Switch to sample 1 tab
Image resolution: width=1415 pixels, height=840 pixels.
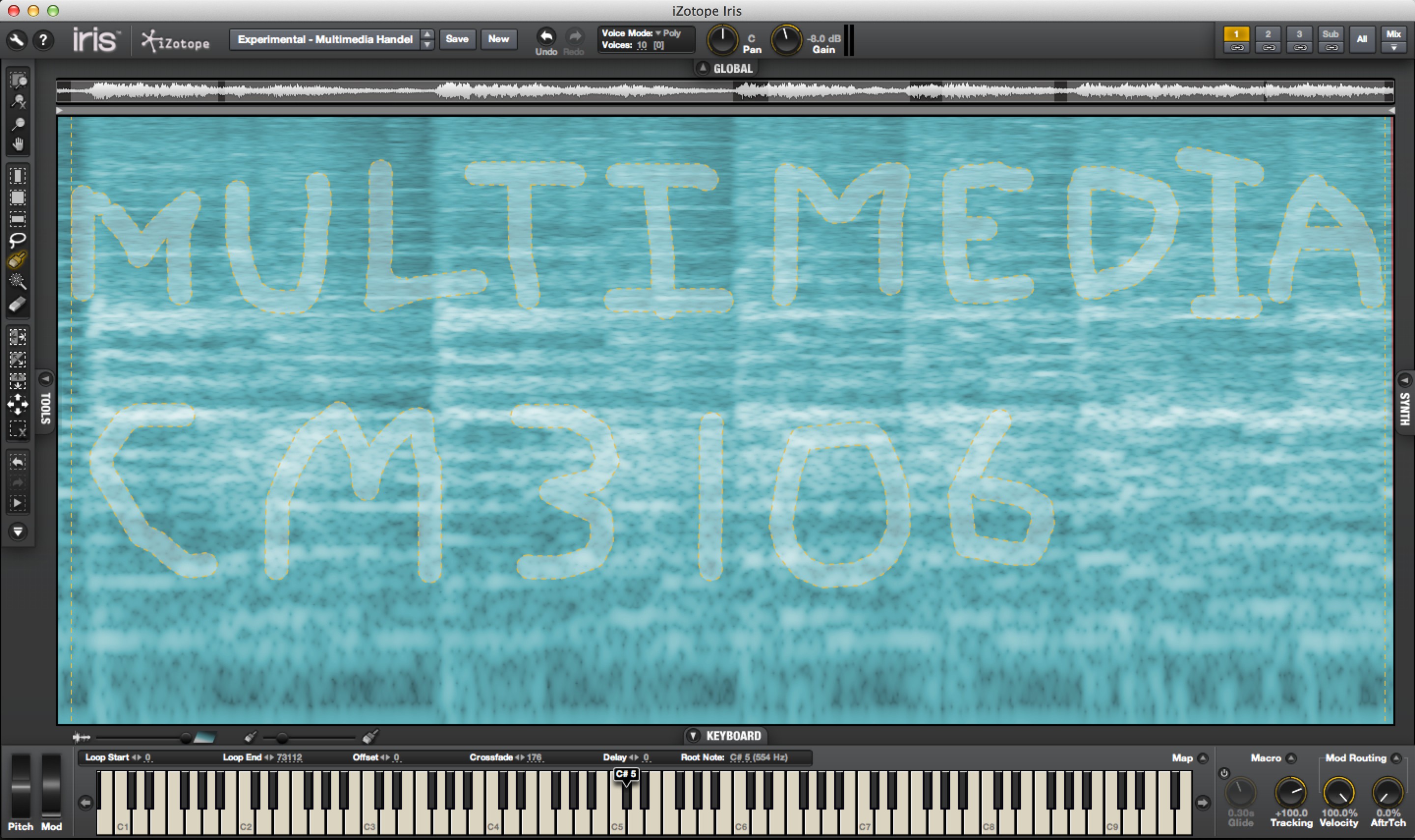(1236, 34)
